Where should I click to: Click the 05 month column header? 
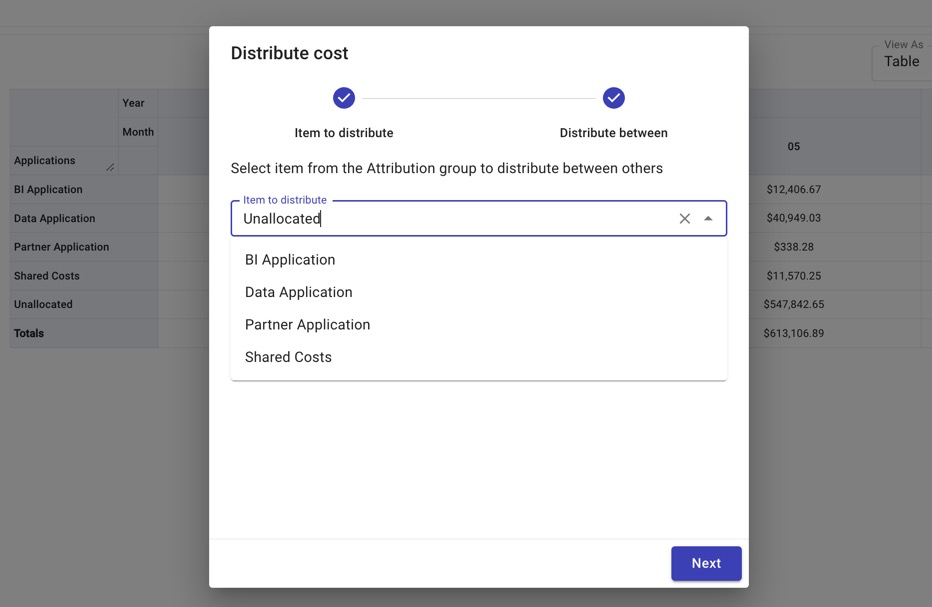[x=793, y=146]
